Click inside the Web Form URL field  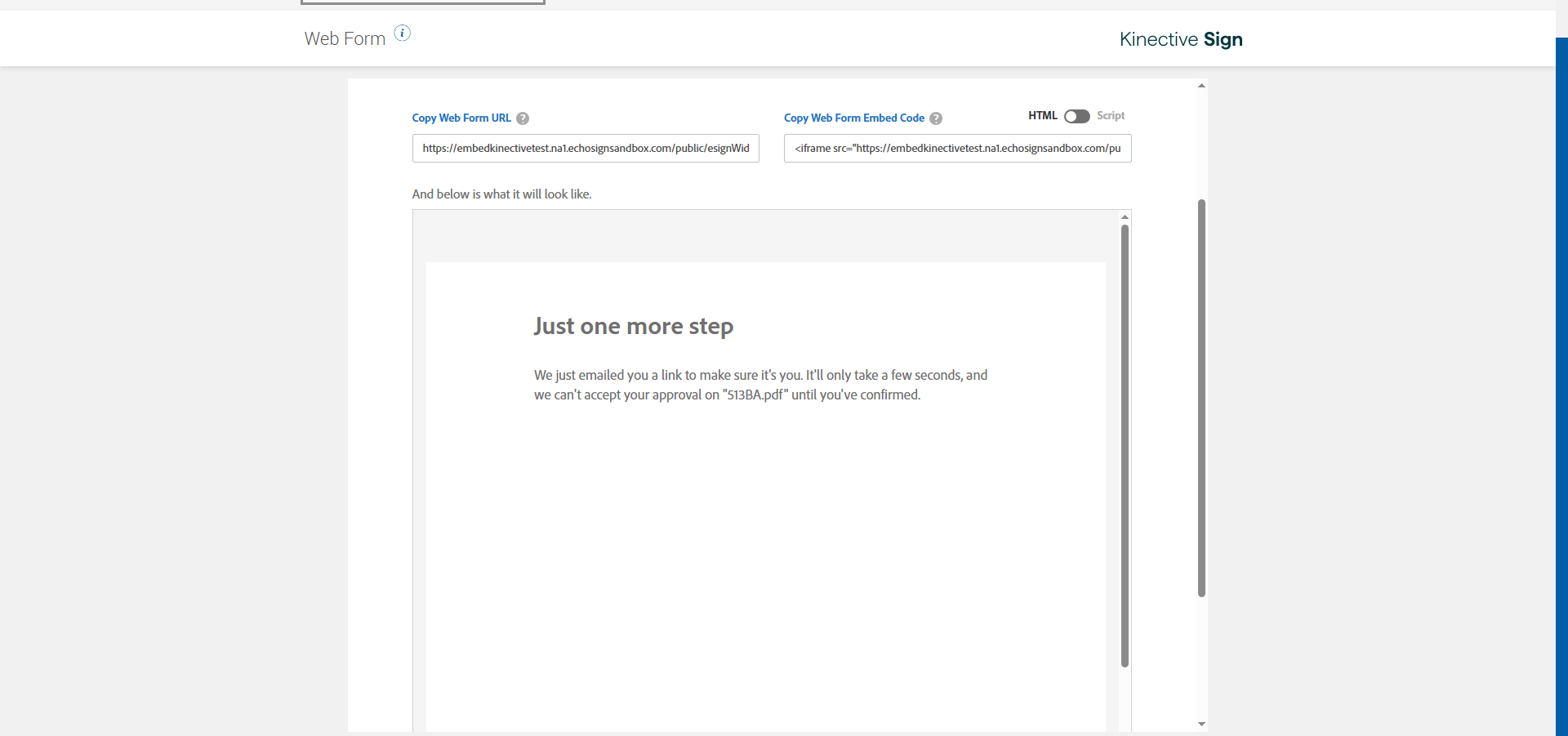[x=586, y=149]
